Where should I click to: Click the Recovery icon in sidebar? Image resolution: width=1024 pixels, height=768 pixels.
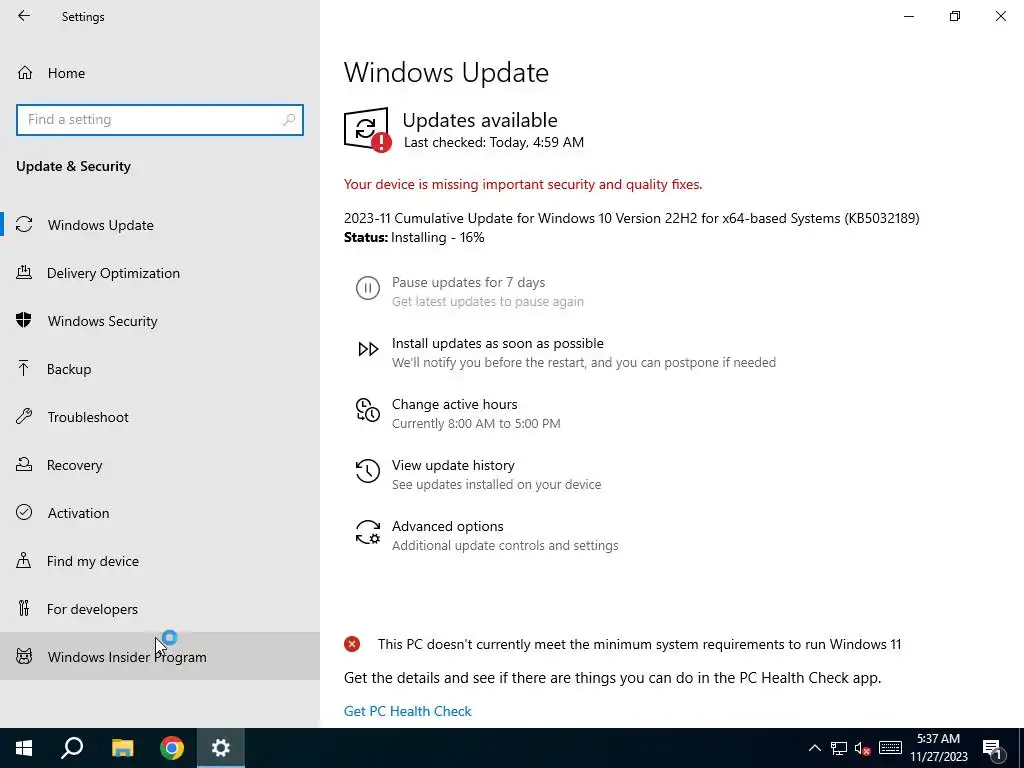point(24,464)
